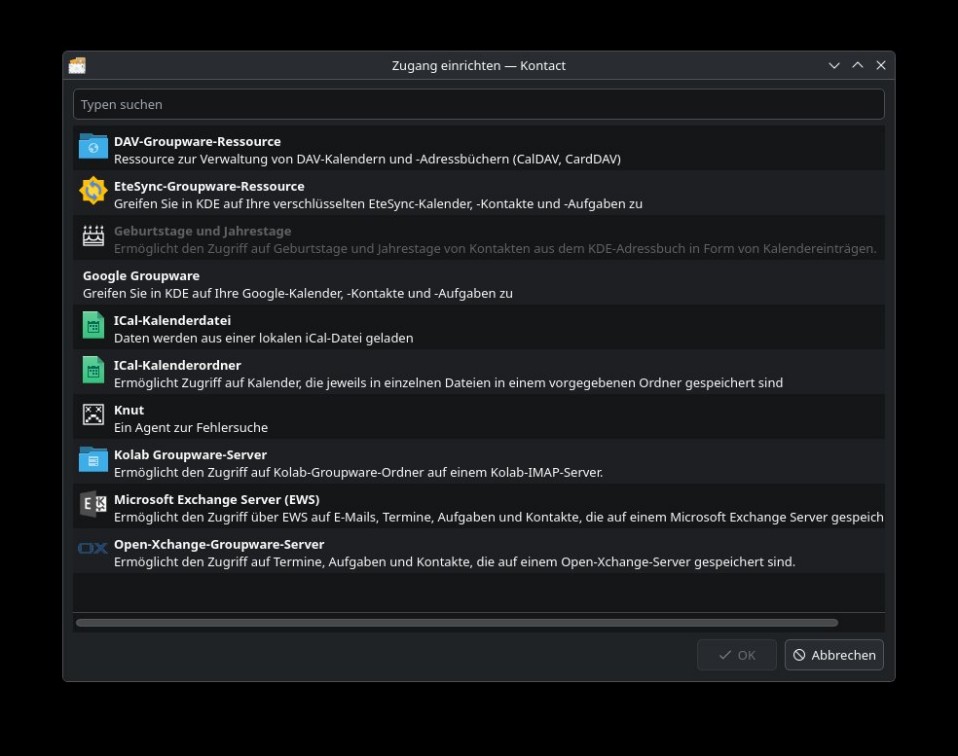Click text 'Ein Agent zur Fehlersuche'
Viewport: 958px width, 756px height.
point(191,427)
